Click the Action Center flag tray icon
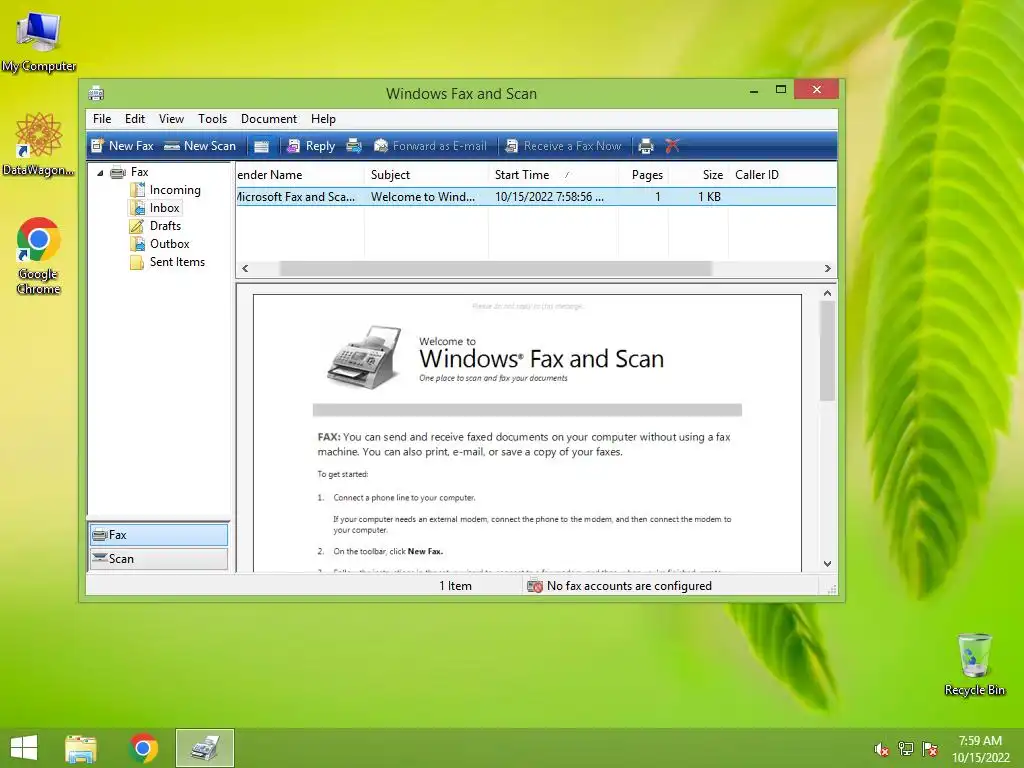 click(930, 749)
